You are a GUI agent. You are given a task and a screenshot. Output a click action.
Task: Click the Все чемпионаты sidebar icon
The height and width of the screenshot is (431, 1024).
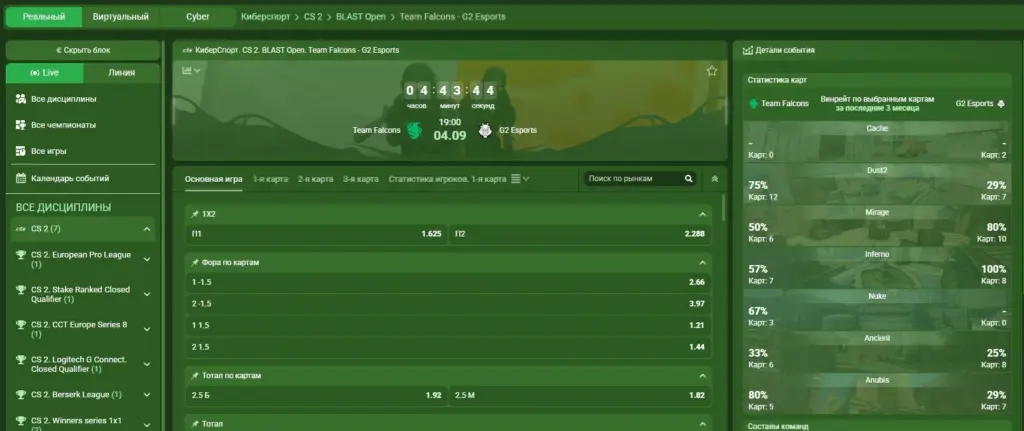click(x=20, y=125)
